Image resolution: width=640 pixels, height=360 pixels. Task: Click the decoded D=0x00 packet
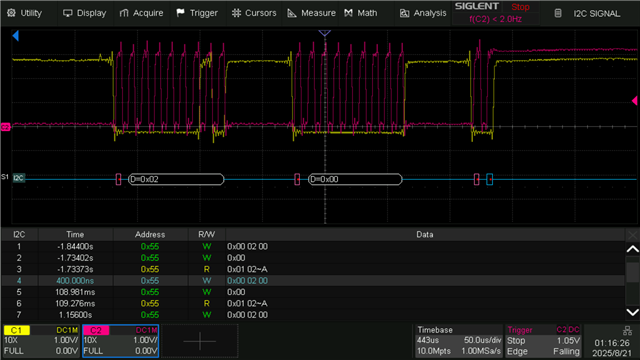coord(355,179)
